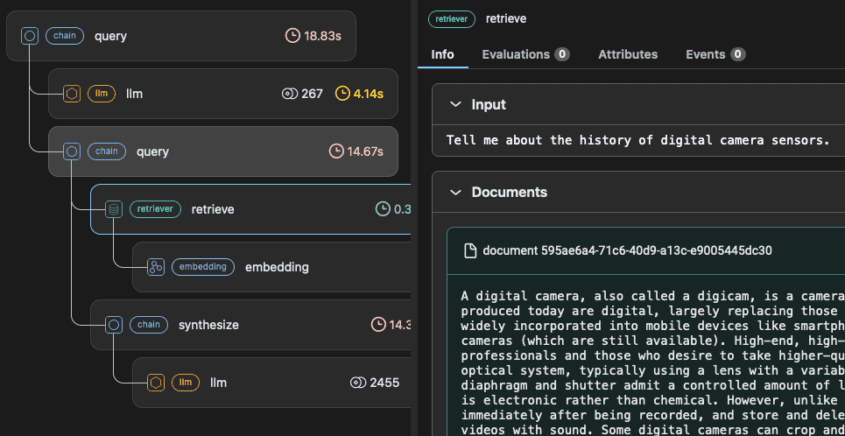
Task: Click the retriever badge in the detail header
Action: [x=451, y=19]
